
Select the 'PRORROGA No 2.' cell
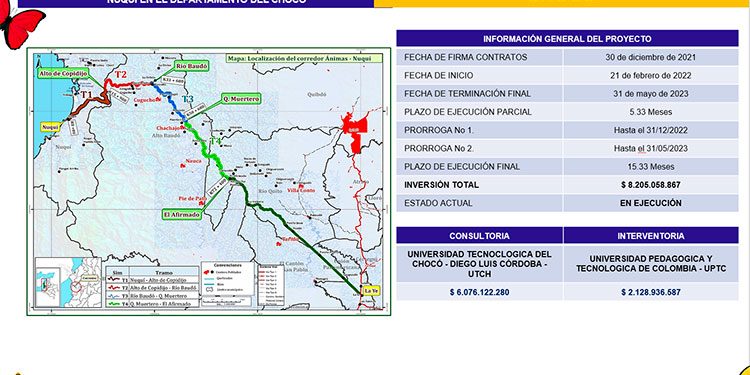point(480,148)
